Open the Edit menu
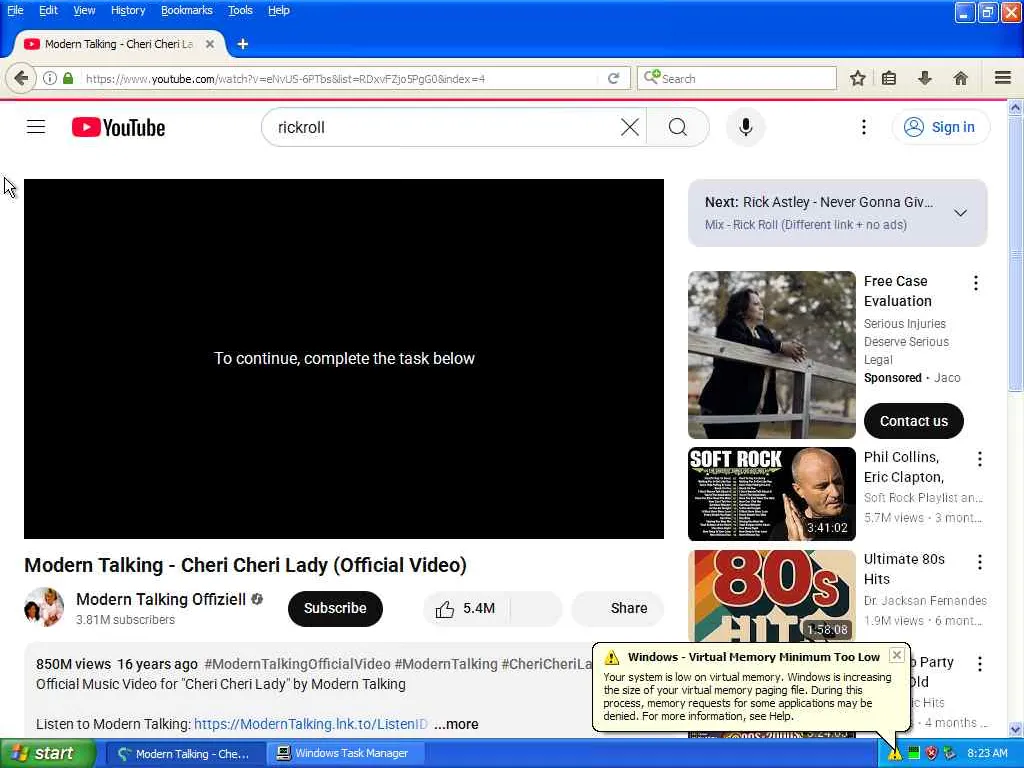1024x768 pixels. click(48, 10)
